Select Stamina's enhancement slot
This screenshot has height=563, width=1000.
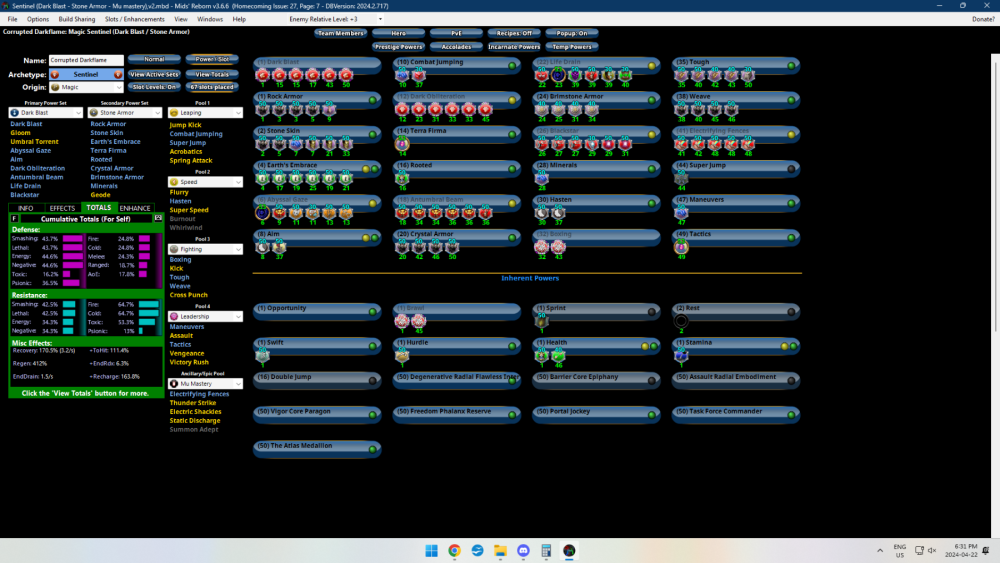[x=681, y=356]
